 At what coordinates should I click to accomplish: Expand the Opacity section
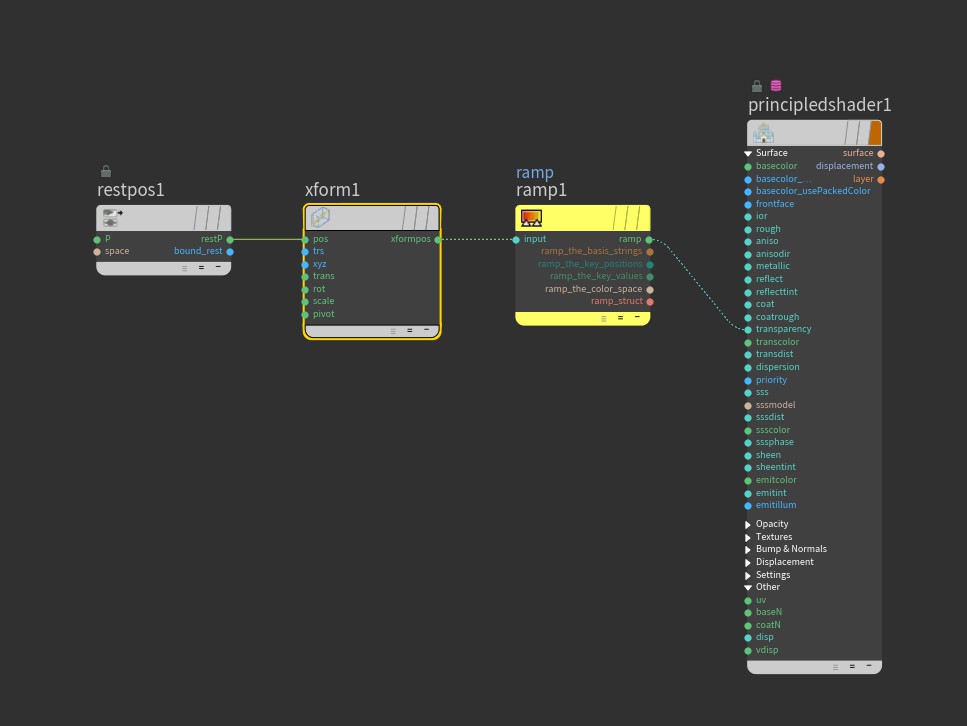coord(748,524)
